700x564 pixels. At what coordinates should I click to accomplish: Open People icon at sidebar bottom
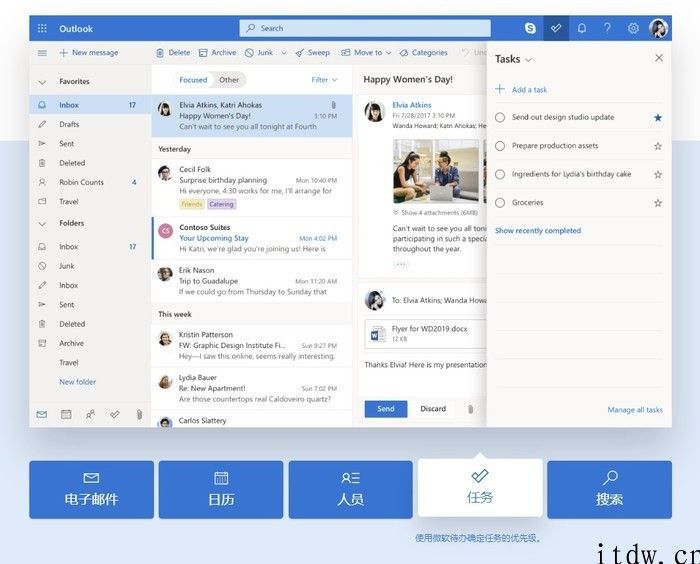click(90, 414)
